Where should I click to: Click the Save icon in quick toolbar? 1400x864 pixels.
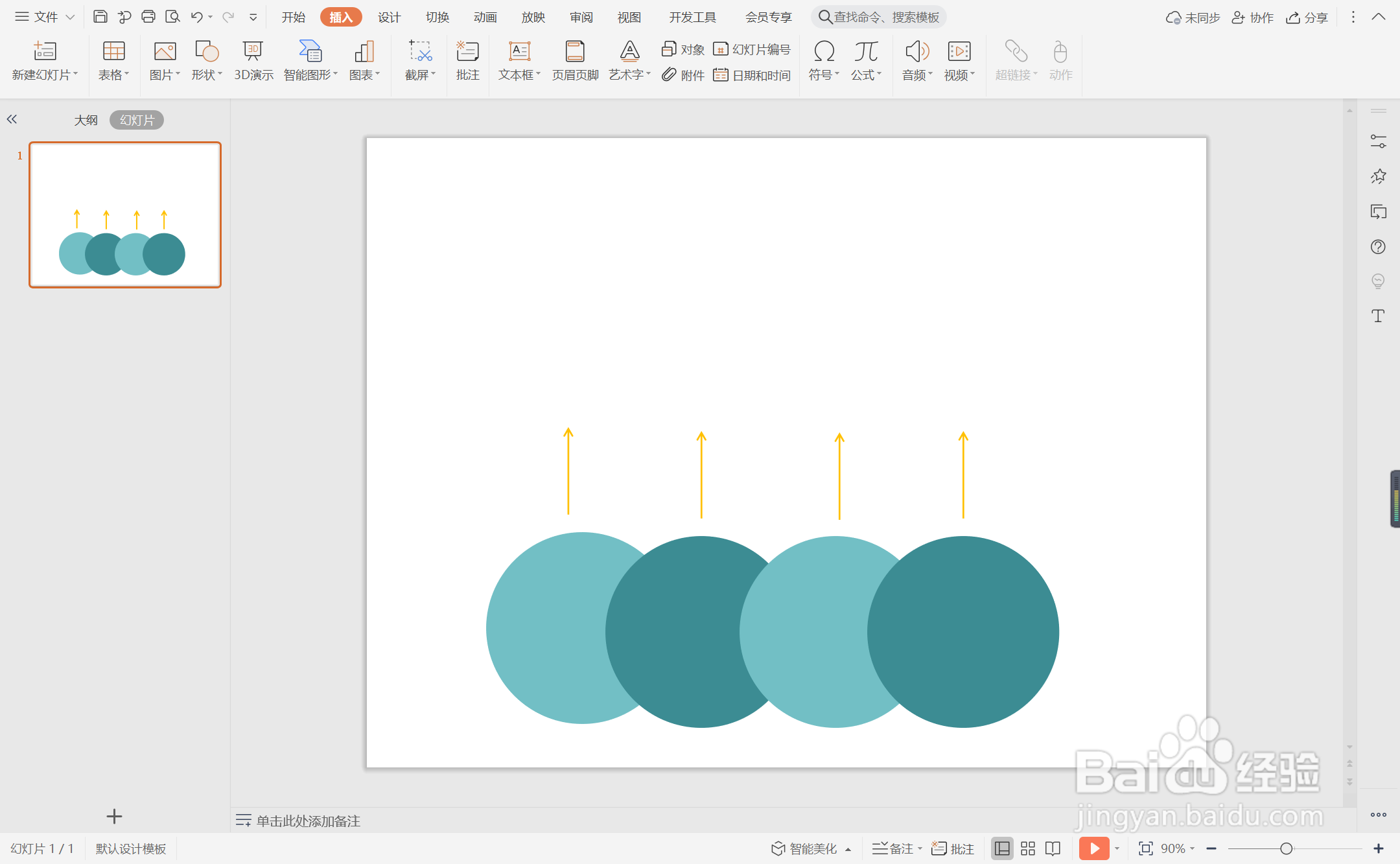tap(100, 17)
